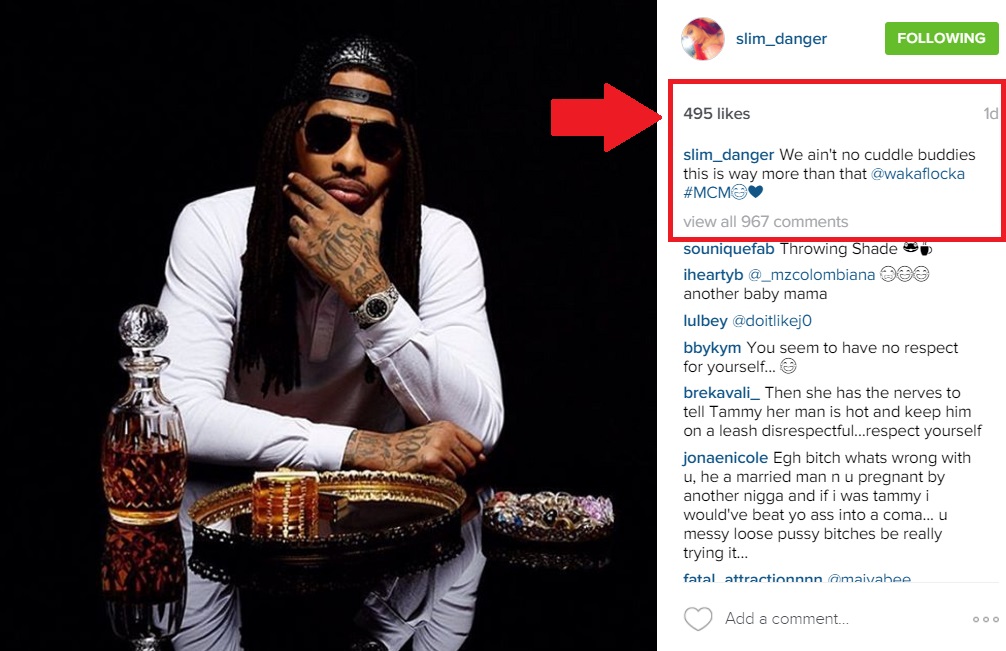This screenshot has width=1006, height=651.
Task: View the 495 likes list
Action: point(717,114)
